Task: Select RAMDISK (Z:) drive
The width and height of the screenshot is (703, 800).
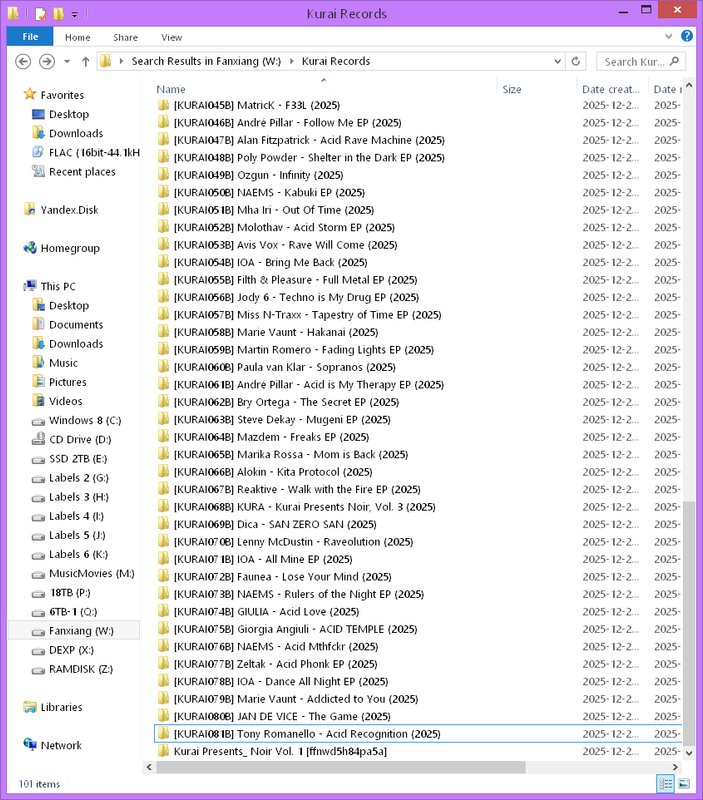Action: click(x=81, y=669)
